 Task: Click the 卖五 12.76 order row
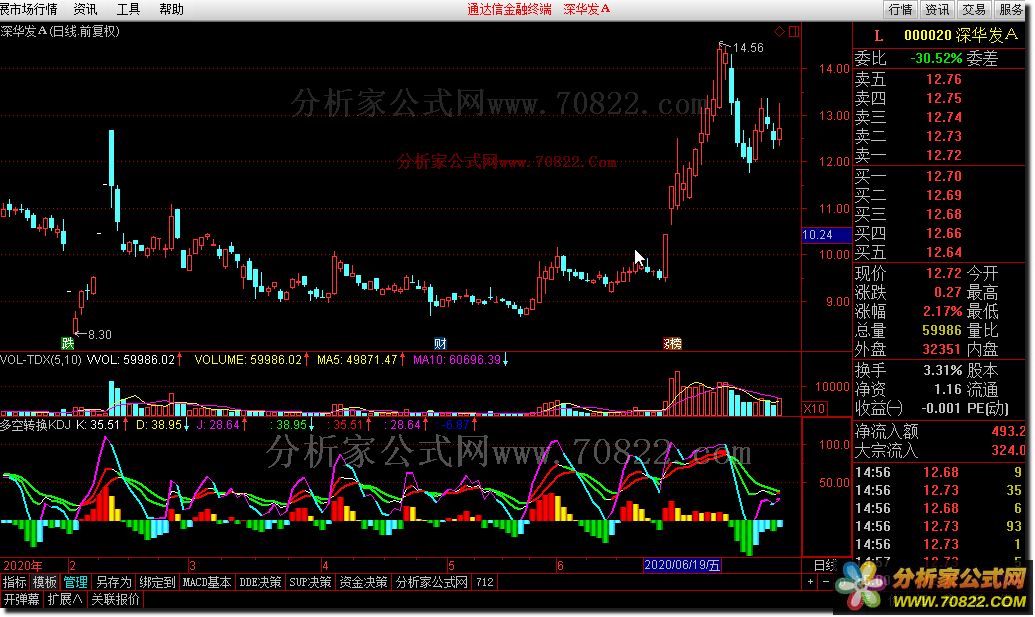[941, 79]
